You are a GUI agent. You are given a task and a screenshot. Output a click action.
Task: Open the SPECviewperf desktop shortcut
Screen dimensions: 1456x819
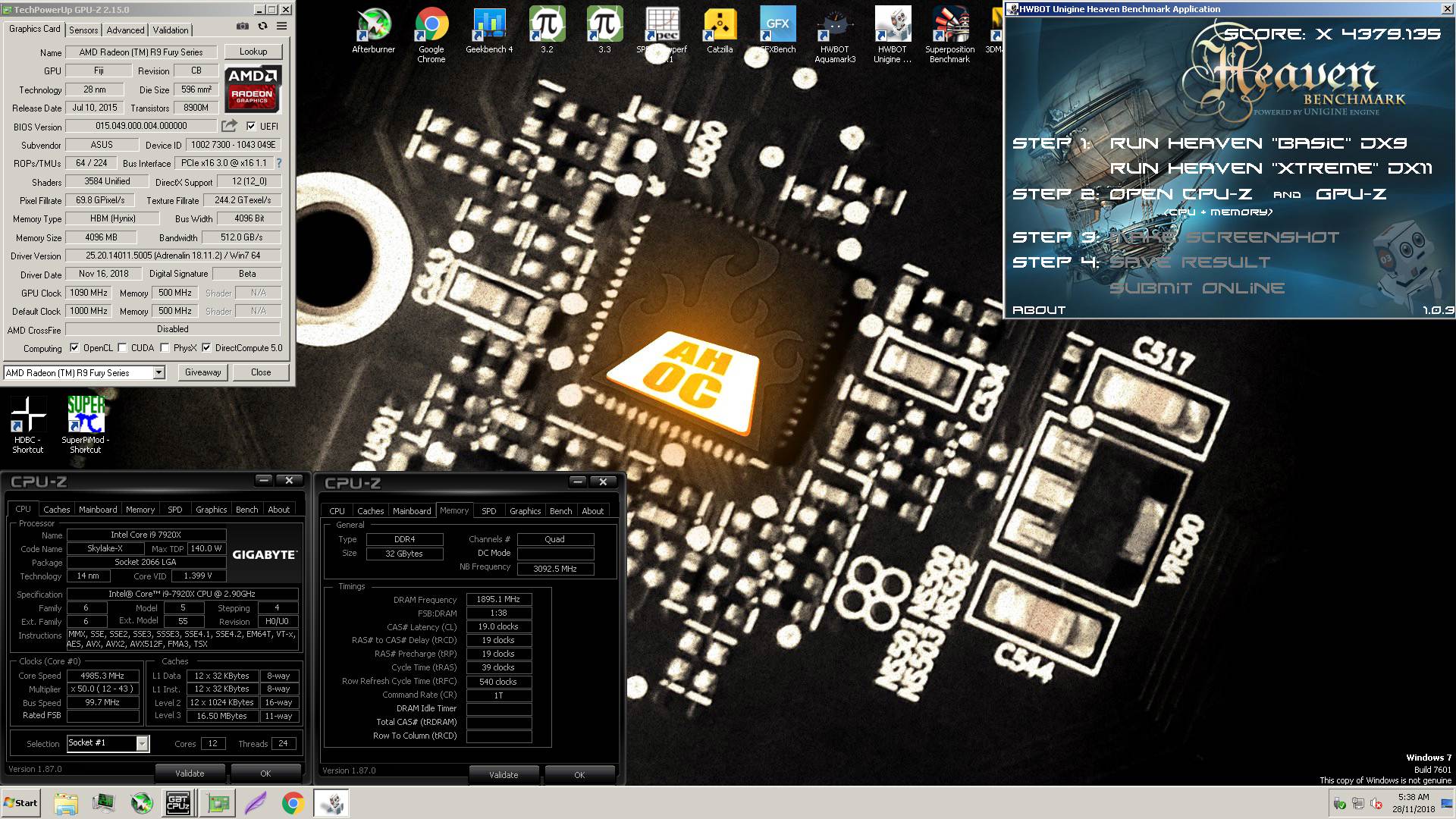click(x=662, y=35)
